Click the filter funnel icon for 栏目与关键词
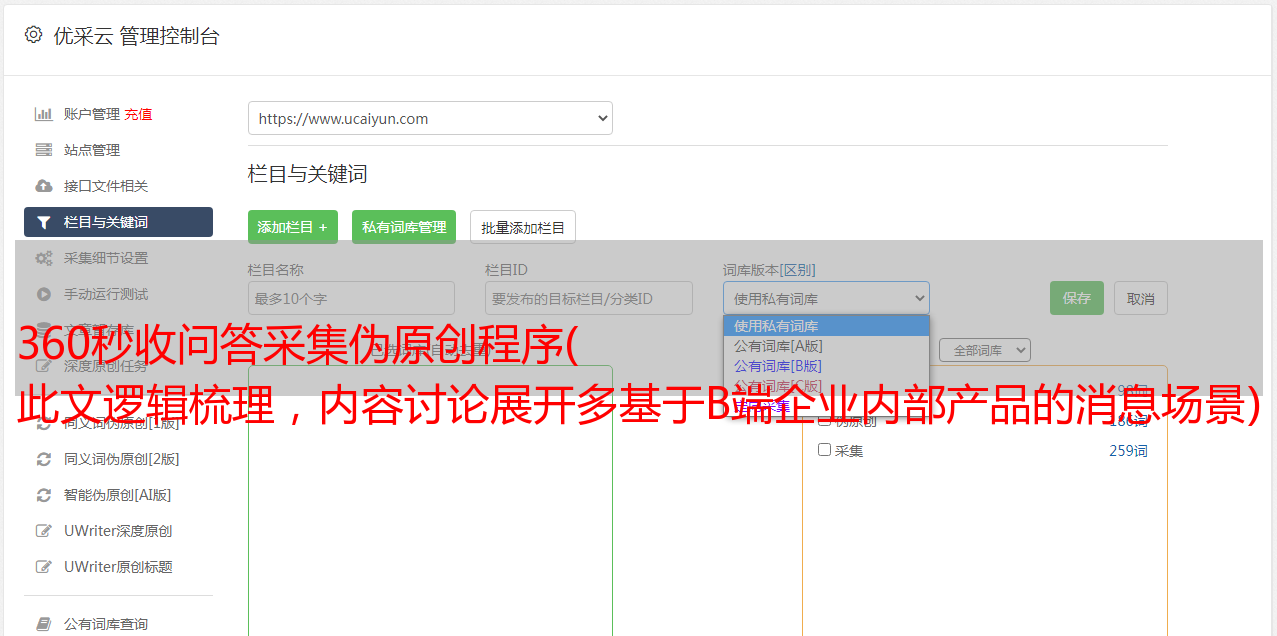This screenshot has height=636, width=1277. click(x=44, y=222)
